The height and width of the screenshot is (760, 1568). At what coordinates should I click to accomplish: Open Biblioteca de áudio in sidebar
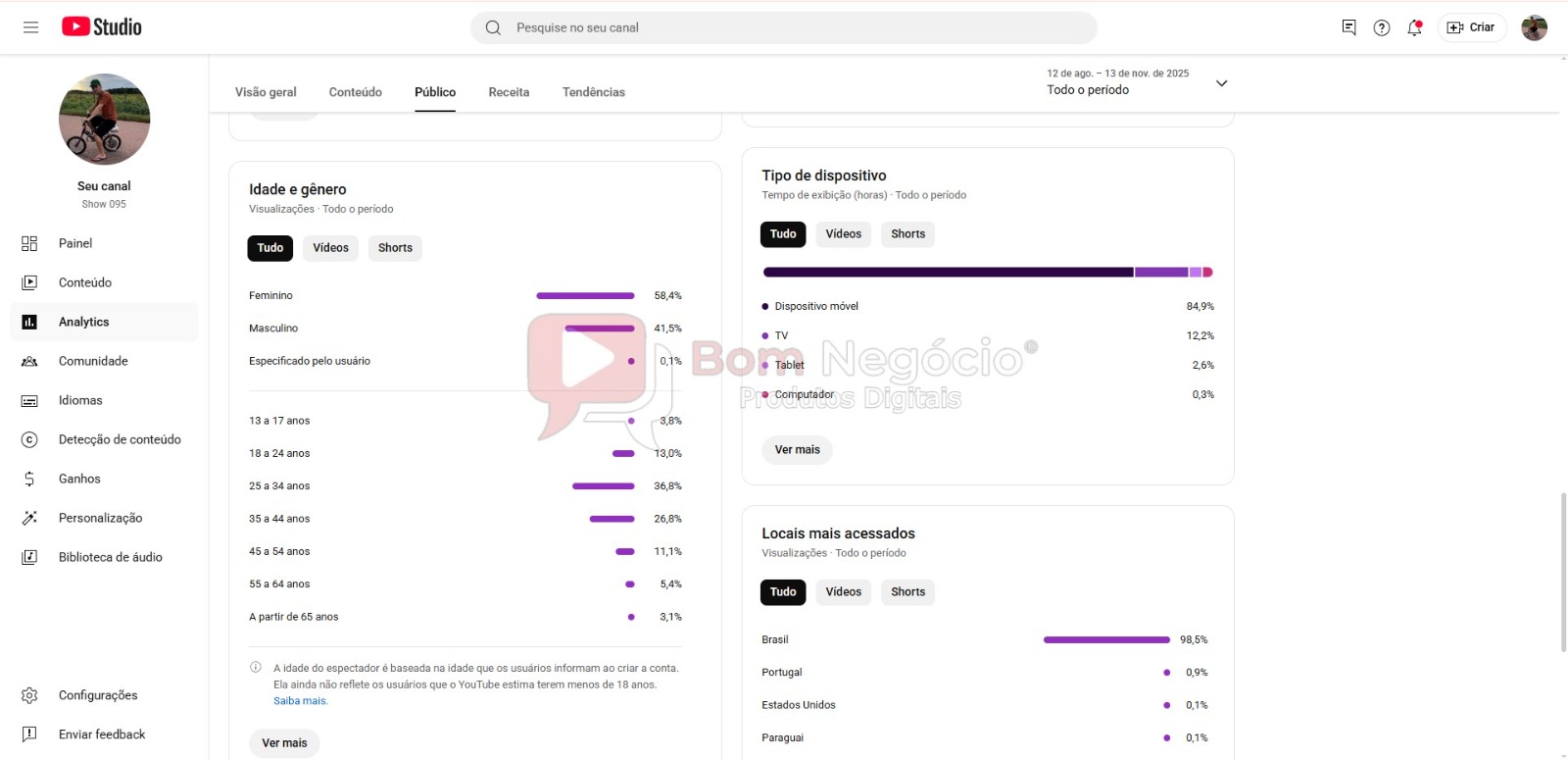pyautogui.click(x=110, y=557)
